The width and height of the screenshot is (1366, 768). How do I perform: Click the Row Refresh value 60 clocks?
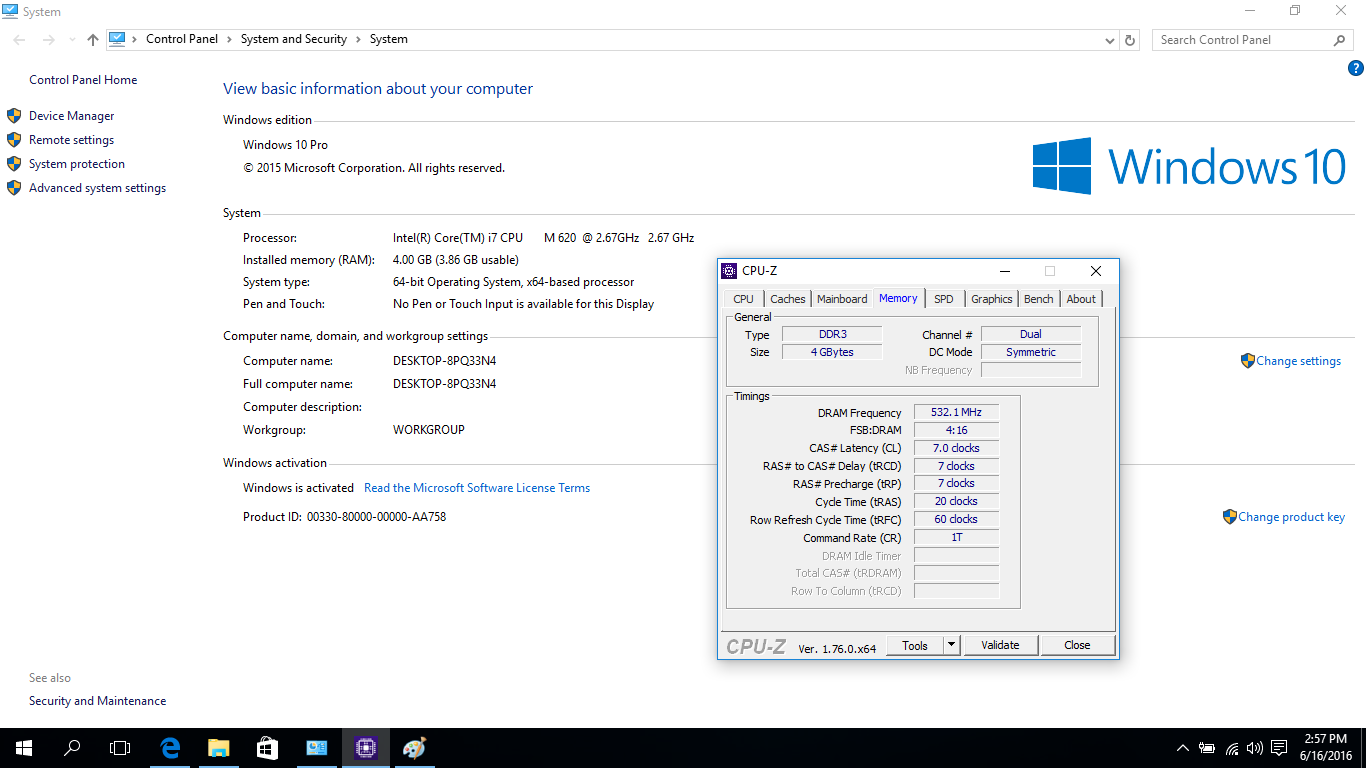[956, 520]
